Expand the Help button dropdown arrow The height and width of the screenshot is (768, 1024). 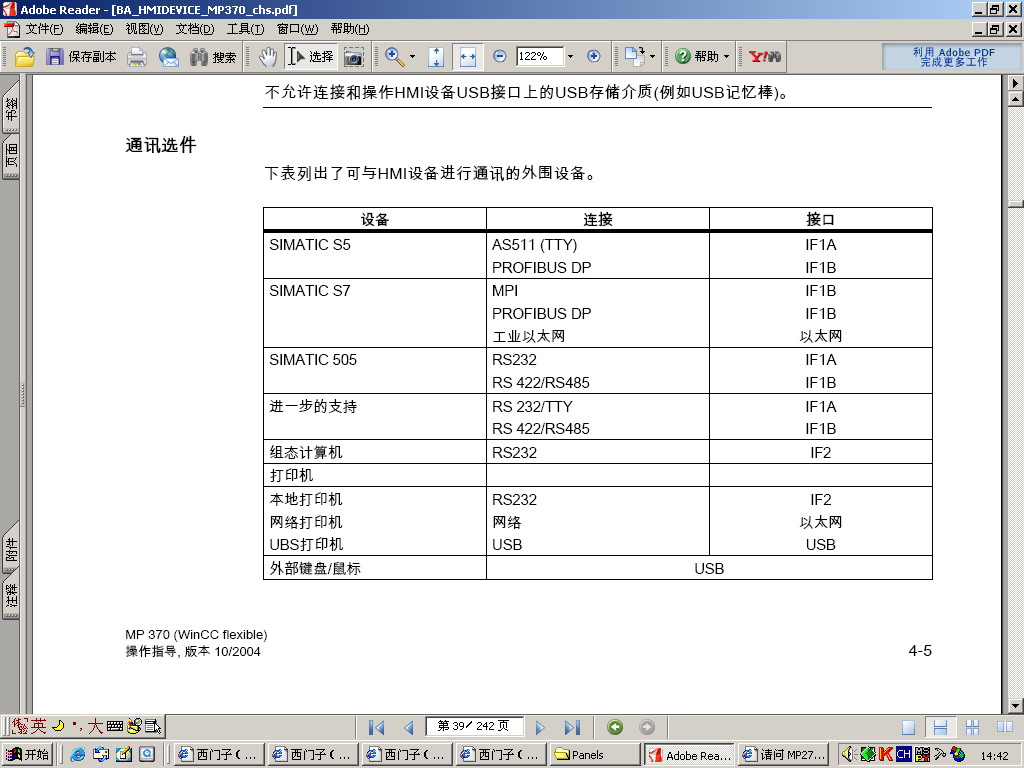pos(726,57)
